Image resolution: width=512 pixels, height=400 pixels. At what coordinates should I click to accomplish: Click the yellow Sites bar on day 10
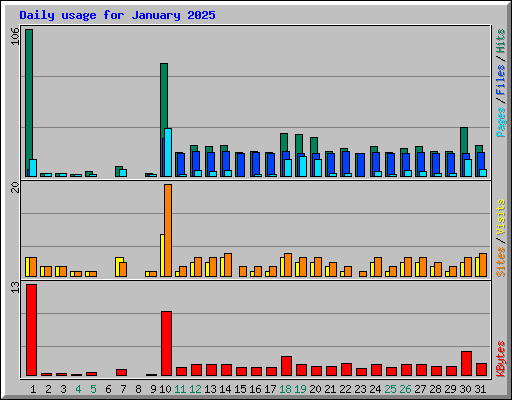pyautogui.click(x=162, y=255)
